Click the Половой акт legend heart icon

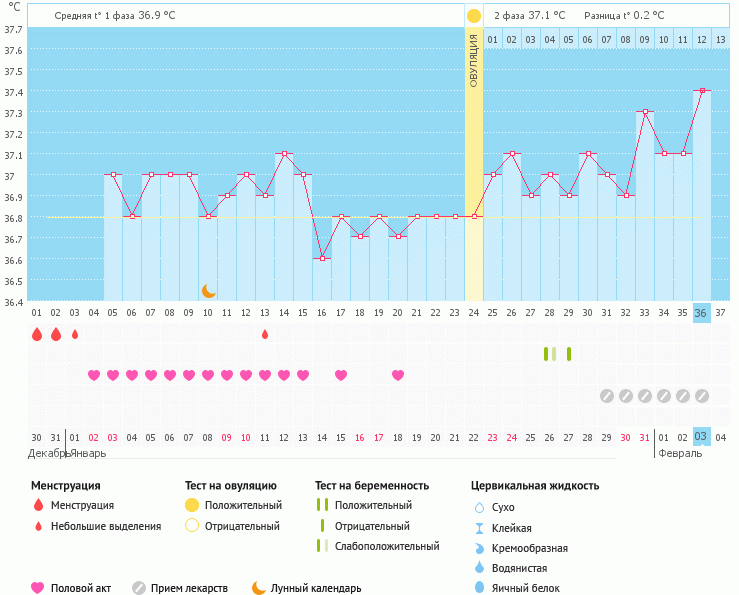pos(38,588)
